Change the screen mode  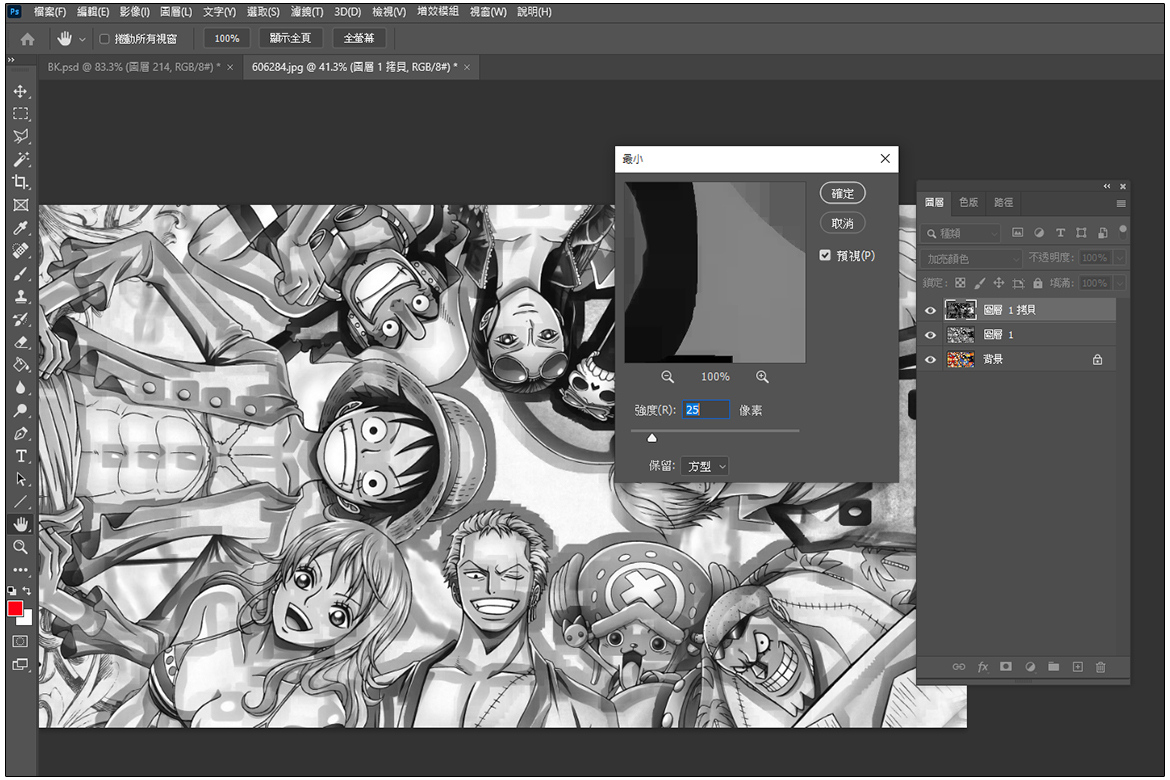coord(20,664)
